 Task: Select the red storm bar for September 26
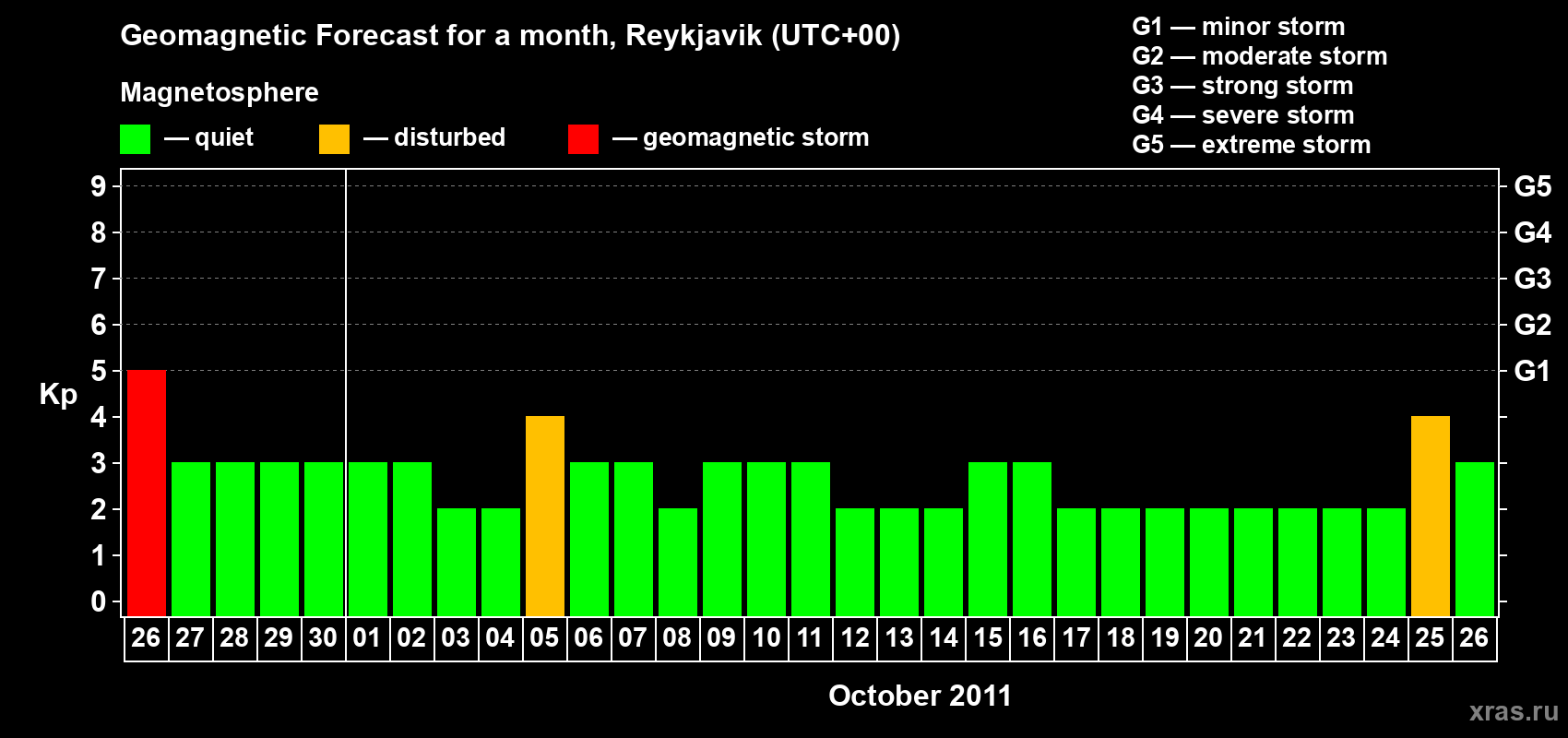147,493
